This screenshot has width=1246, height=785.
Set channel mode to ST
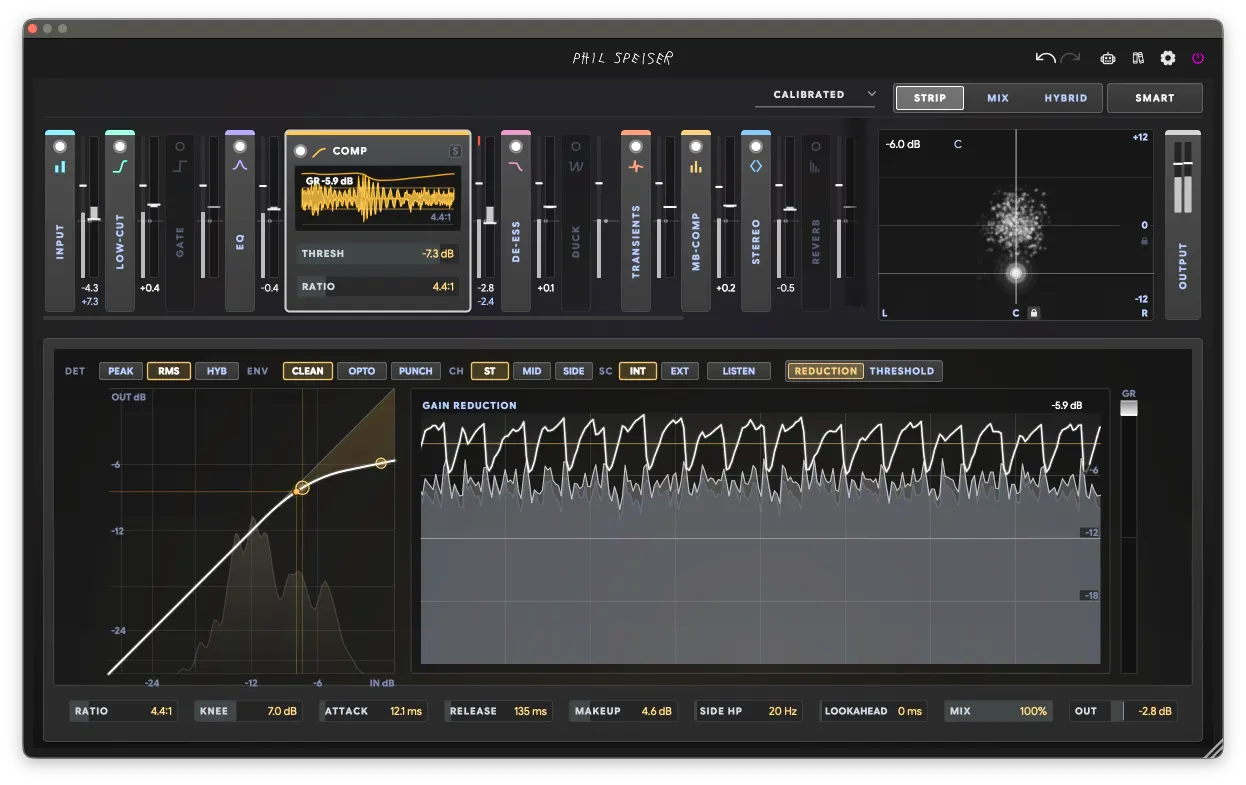490,371
